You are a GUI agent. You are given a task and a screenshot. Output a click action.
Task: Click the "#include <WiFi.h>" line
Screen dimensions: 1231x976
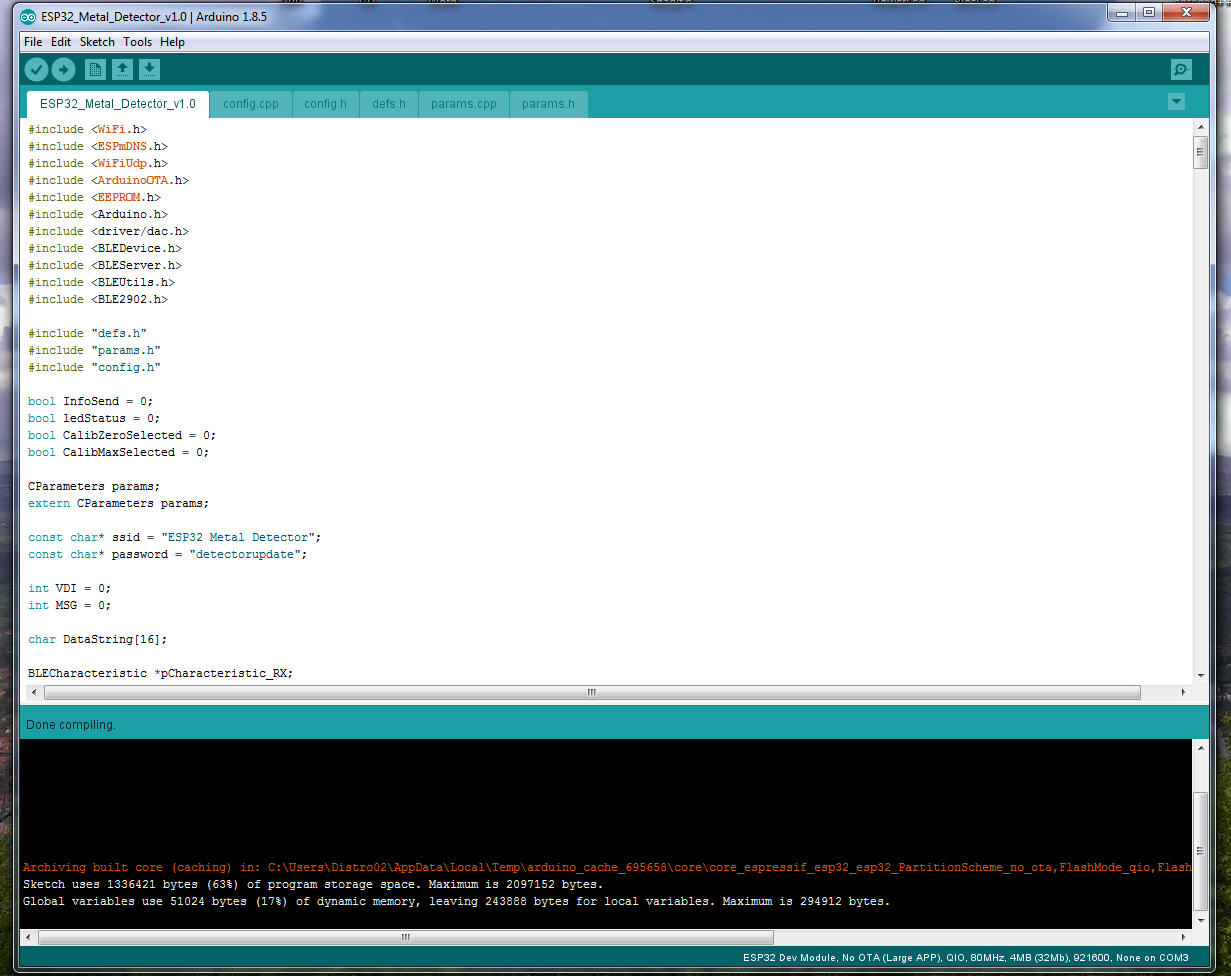click(87, 129)
